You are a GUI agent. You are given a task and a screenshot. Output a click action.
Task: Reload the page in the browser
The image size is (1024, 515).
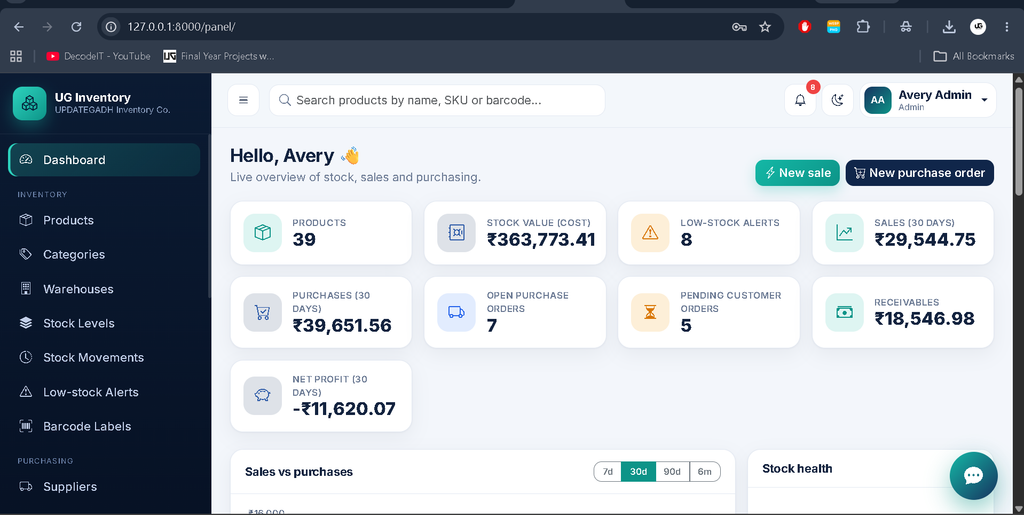click(76, 27)
